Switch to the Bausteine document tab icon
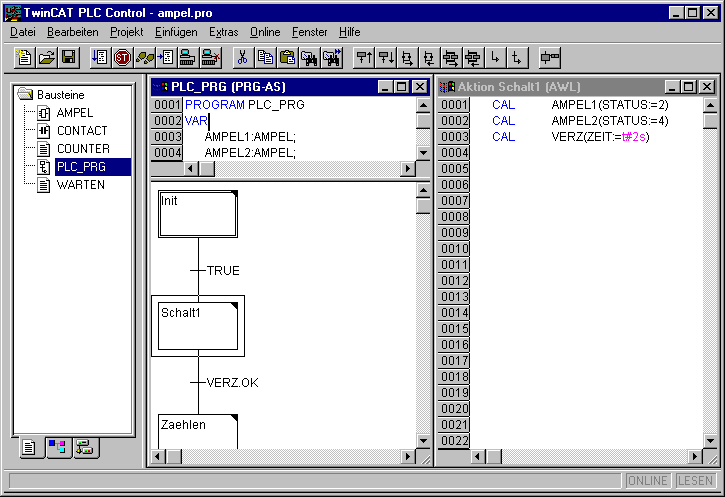Image resolution: width=725 pixels, height=497 pixels. [30, 448]
